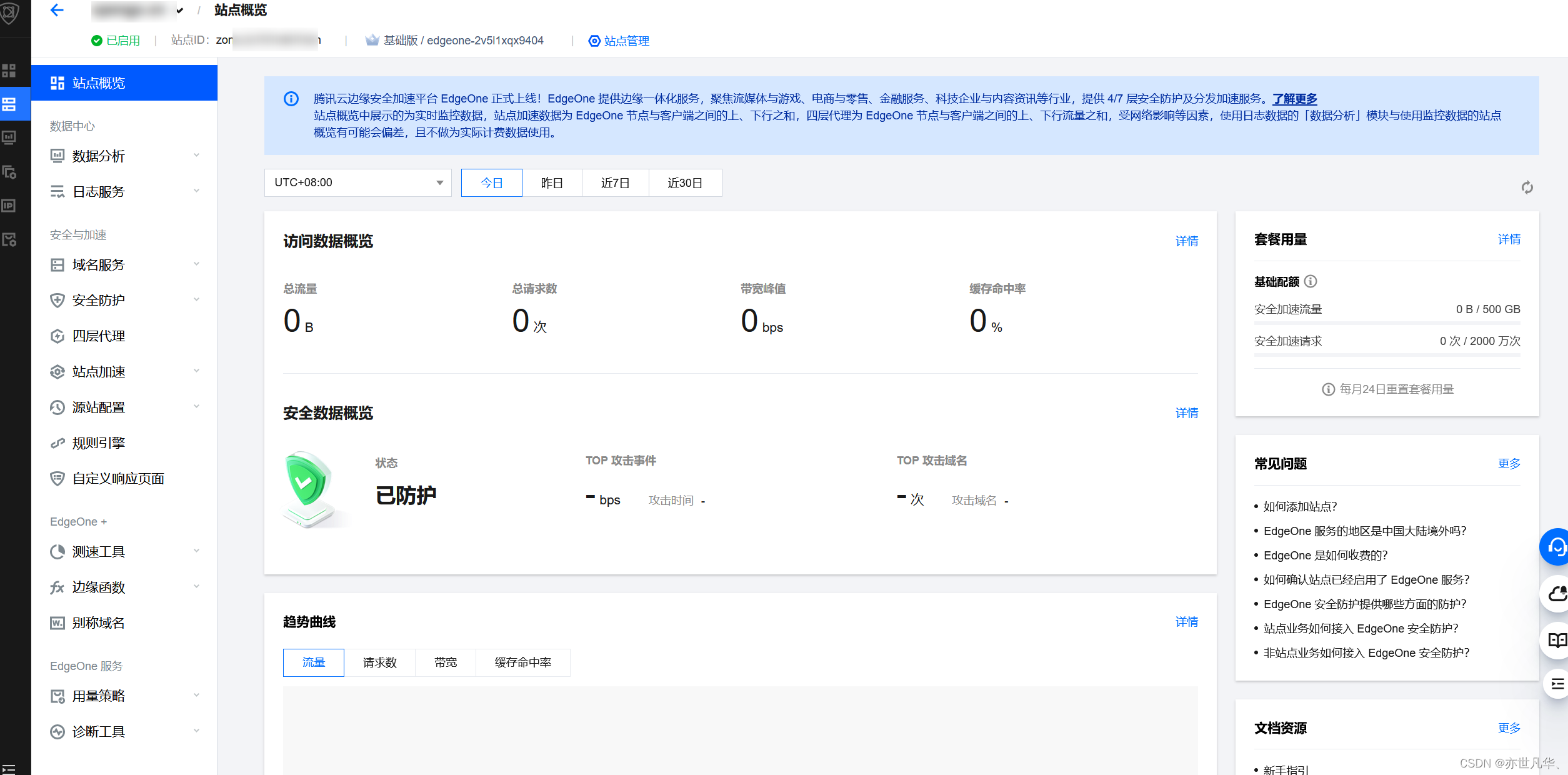Click the data analysis monitor icon in dark sidebar

[x=9, y=137]
